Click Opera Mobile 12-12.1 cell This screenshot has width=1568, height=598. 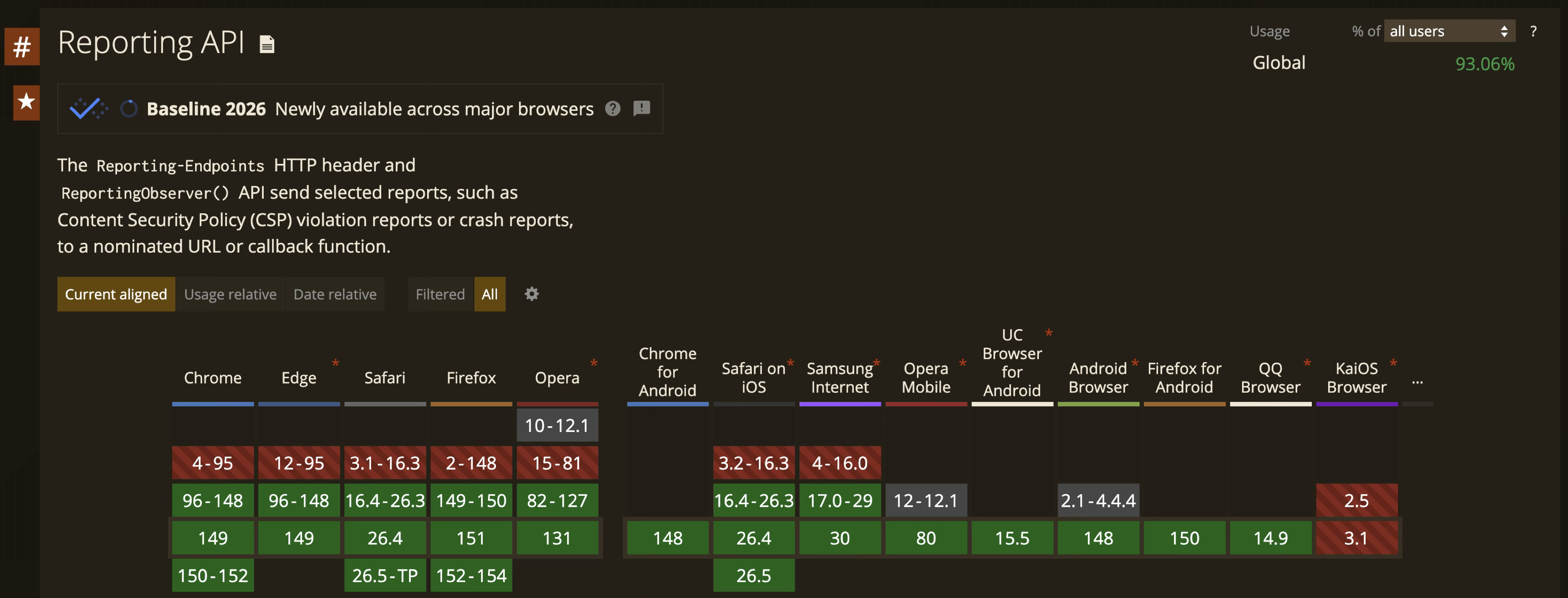coord(927,501)
